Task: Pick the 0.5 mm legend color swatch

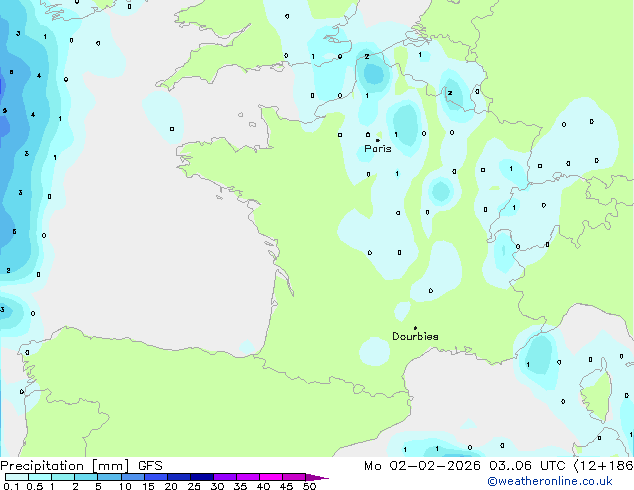Action: [x=40, y=477]
